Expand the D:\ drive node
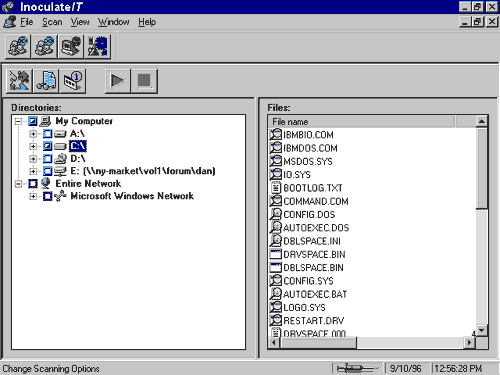 point(33,159)
